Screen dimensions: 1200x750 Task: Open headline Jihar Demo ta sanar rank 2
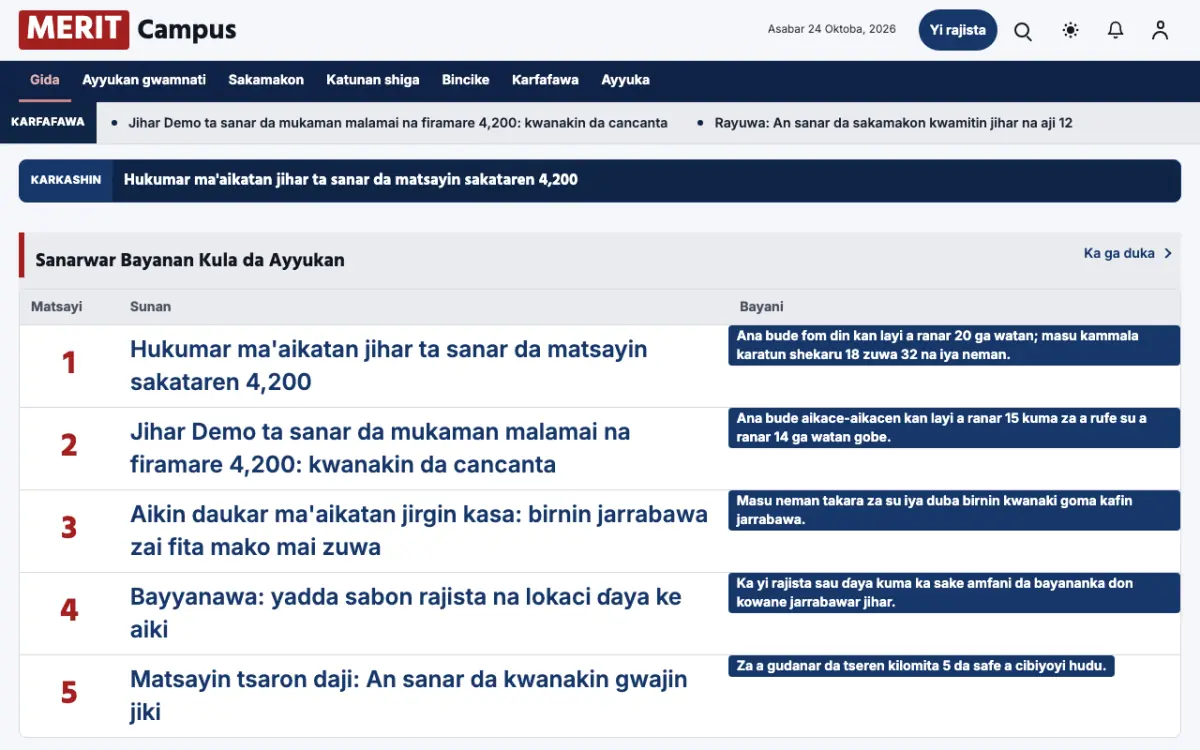pyautogui.click(x=380, y=448)
